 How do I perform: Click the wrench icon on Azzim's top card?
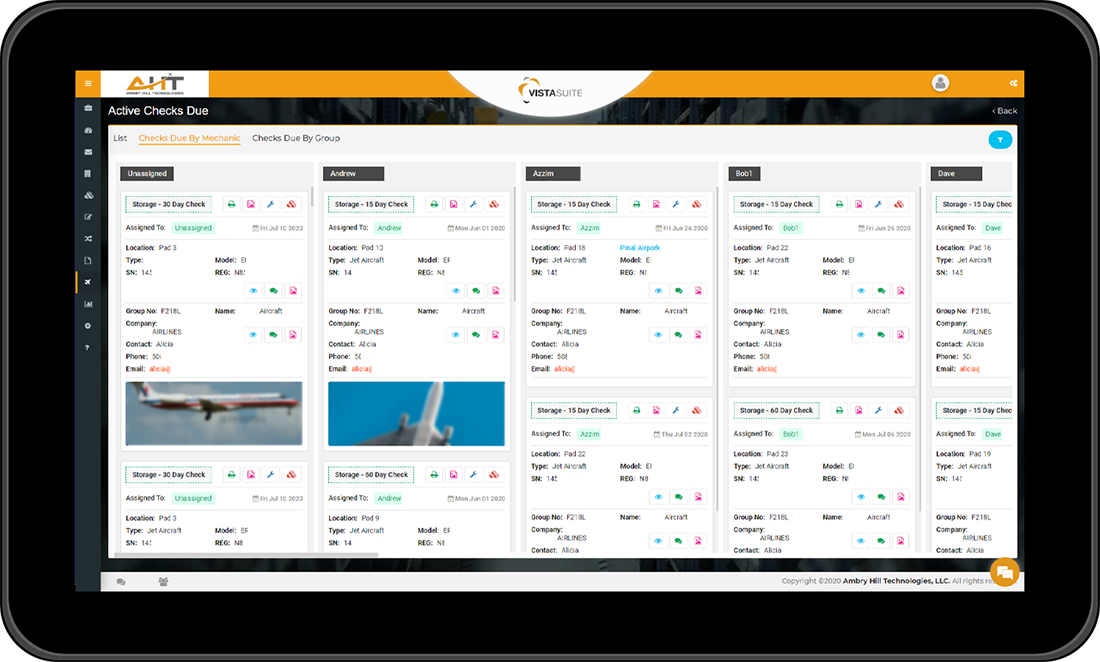click(x=676, y=204)
